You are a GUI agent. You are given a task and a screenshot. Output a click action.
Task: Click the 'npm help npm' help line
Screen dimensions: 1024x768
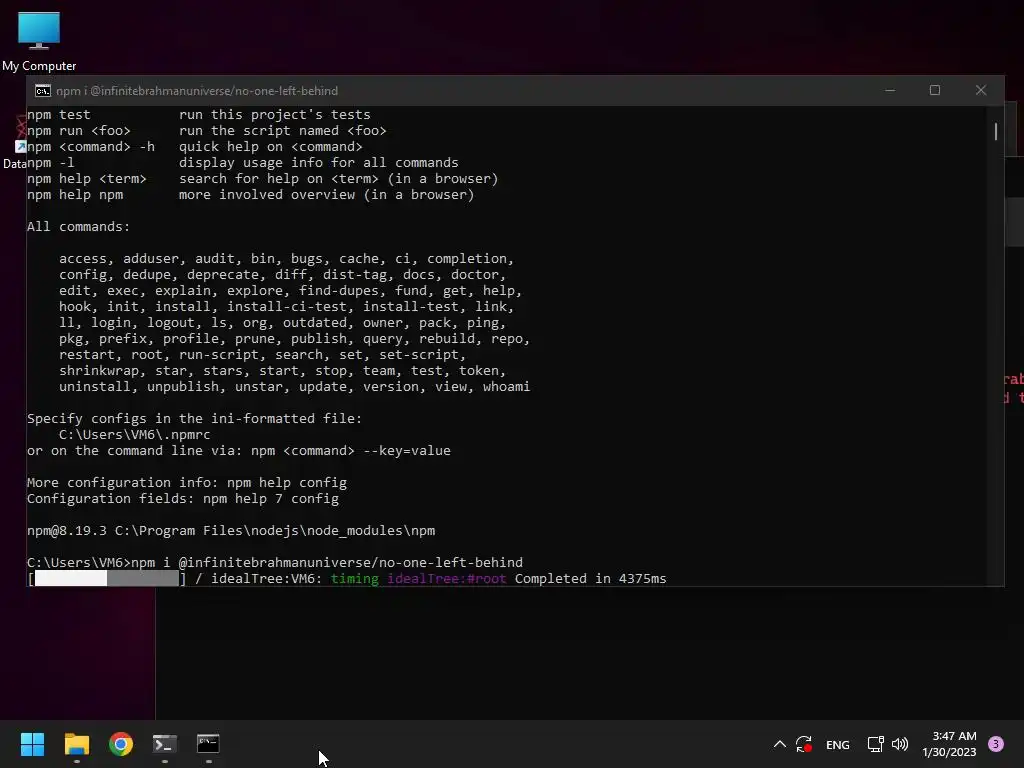click(251, 195)
